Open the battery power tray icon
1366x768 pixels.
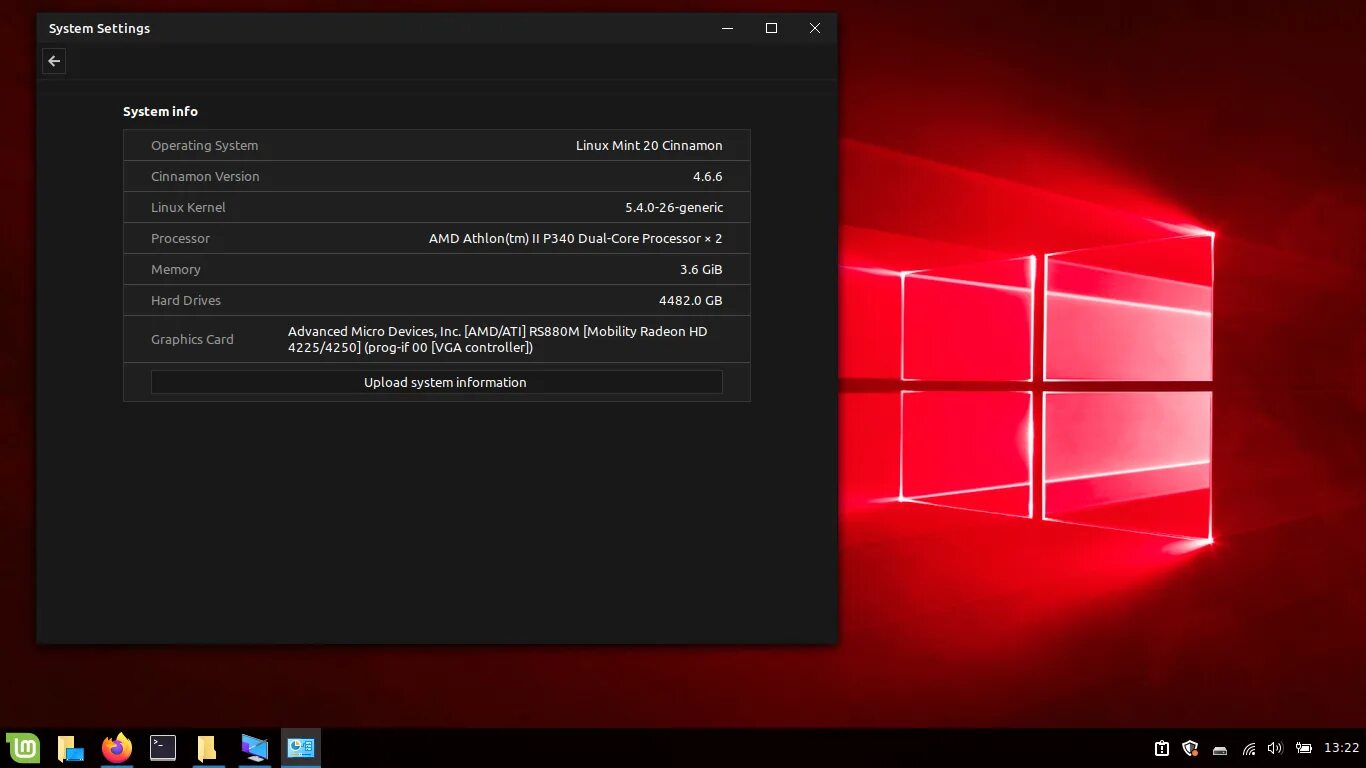[x=1304, y=748]
